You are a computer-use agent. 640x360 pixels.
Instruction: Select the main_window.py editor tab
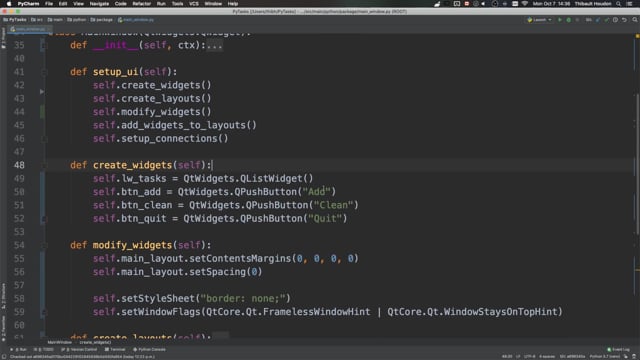pos(29,29)
